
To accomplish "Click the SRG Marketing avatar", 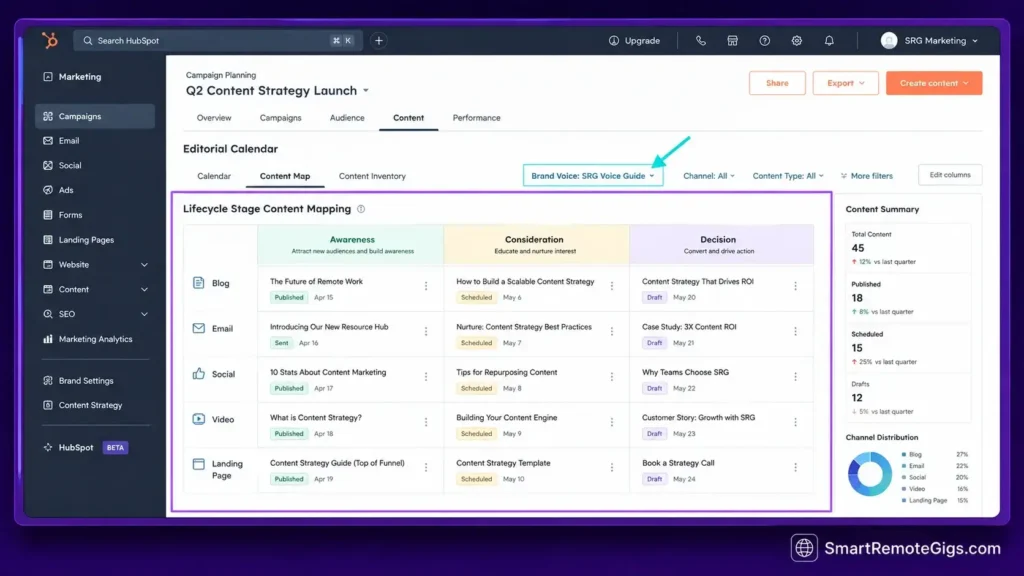I will pos(889,40).
